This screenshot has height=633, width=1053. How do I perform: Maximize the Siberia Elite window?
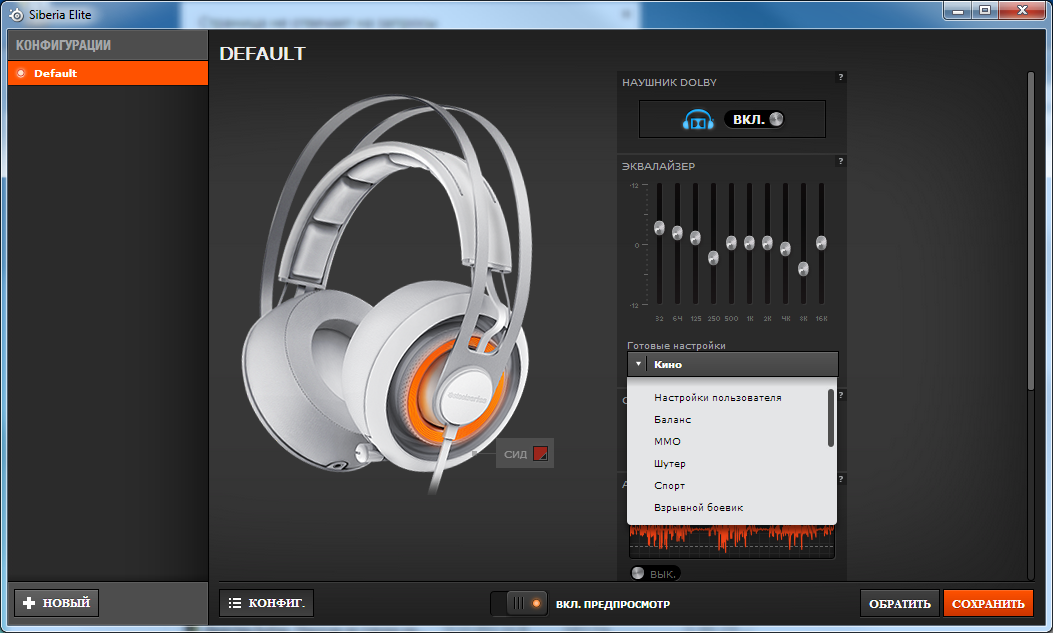(985, 11)
